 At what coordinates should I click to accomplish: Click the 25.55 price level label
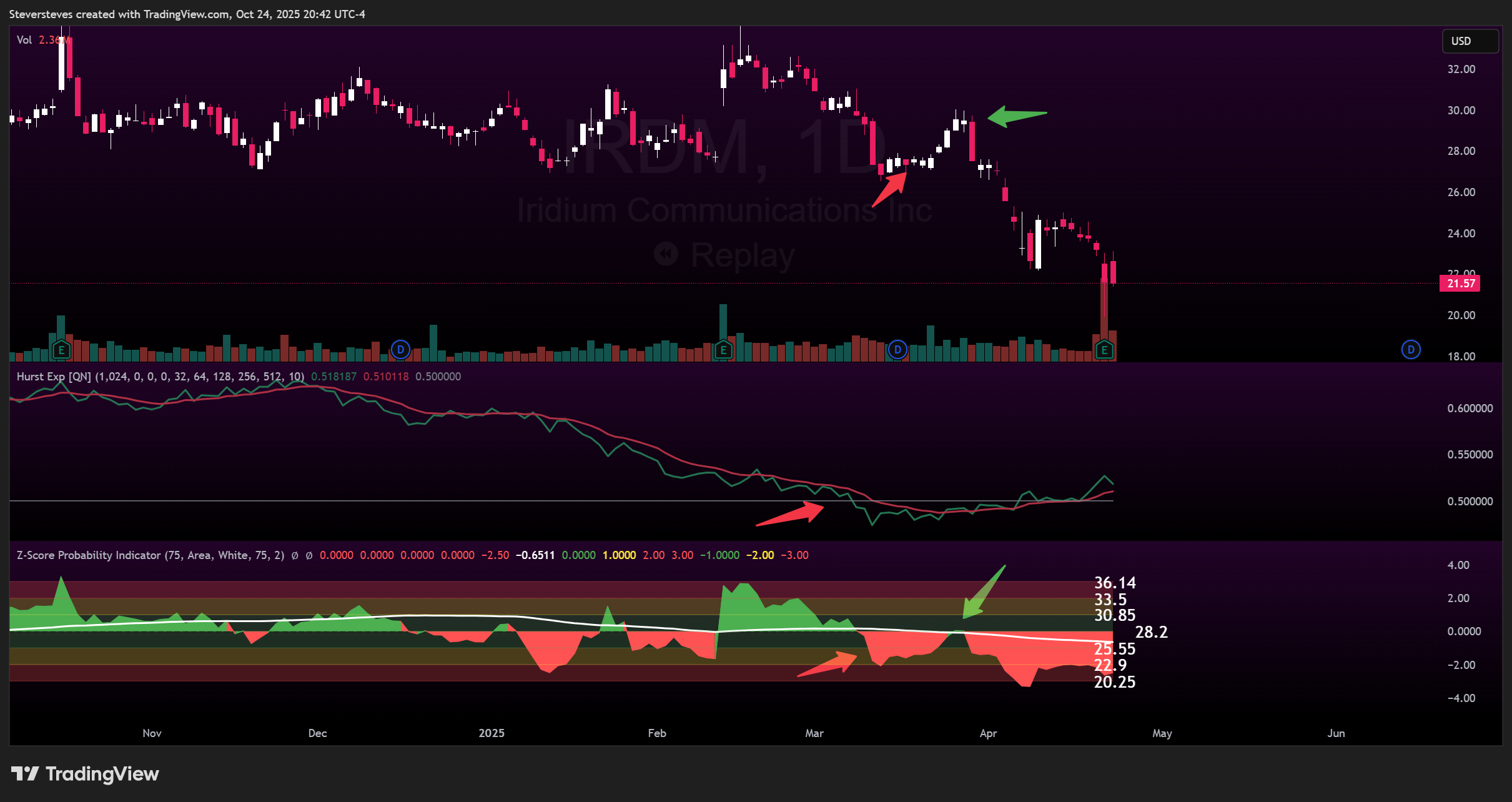tap(1115, 649)
